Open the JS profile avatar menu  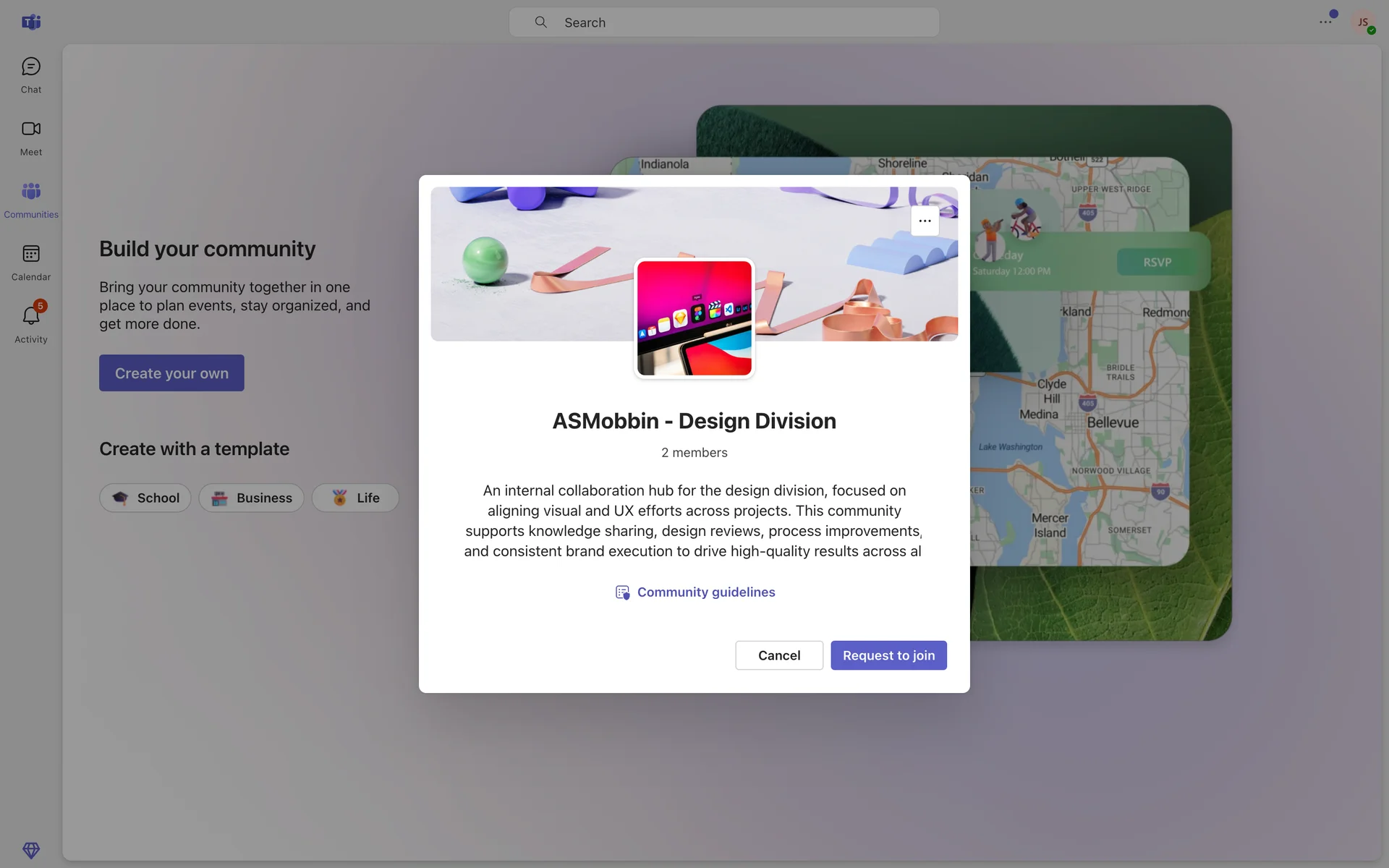[x=1363, y=22]
